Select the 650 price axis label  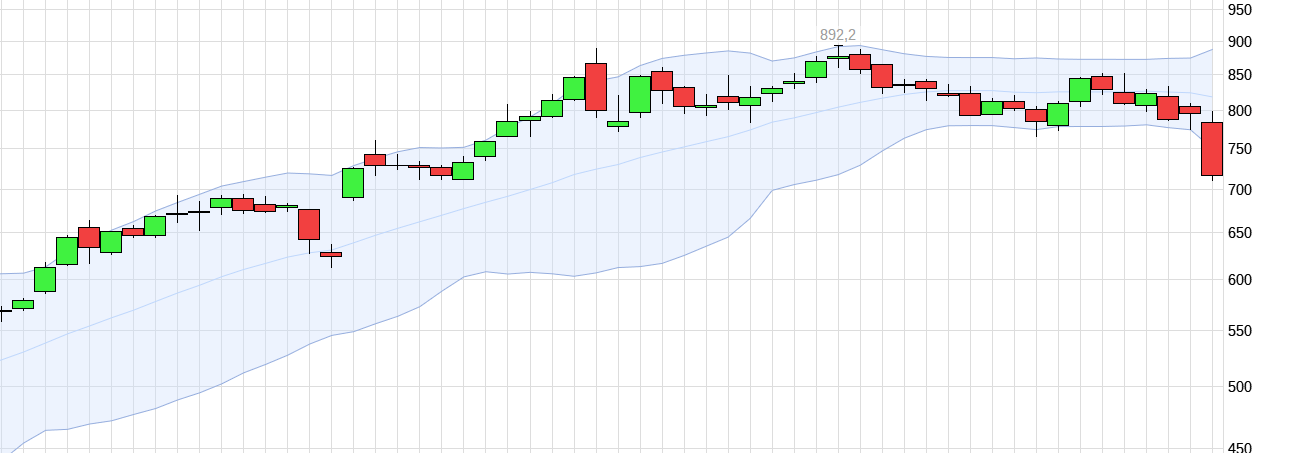click(1239, 233)
